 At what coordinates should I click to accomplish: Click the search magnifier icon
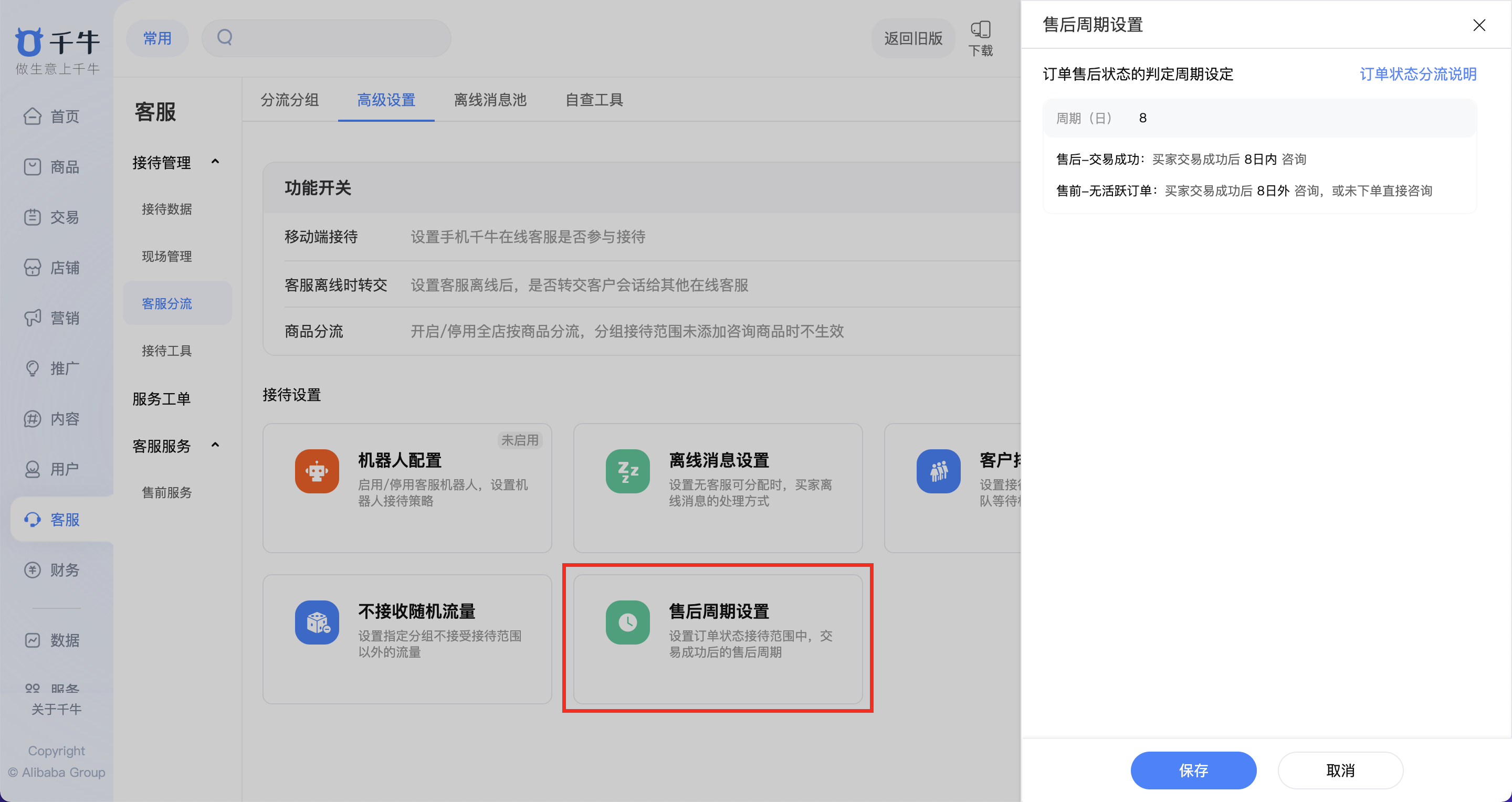tap(225, 38)
